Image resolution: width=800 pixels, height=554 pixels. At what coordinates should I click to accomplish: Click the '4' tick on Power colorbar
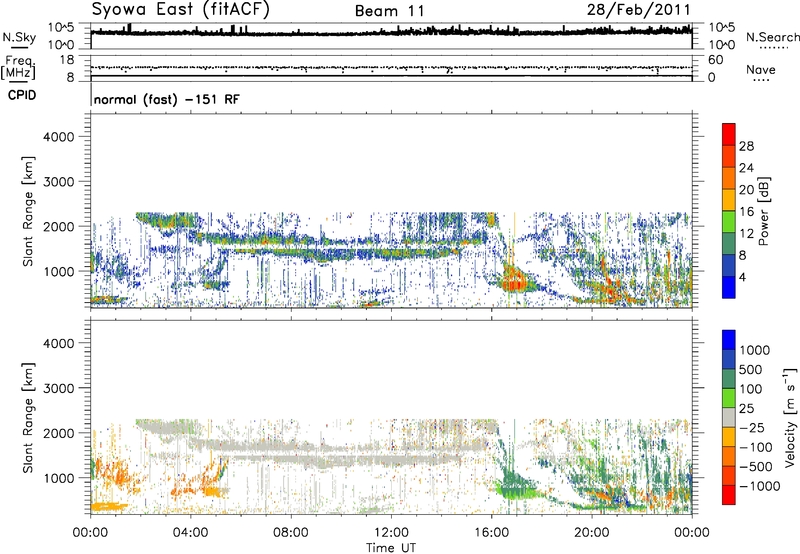click(743, 277)
